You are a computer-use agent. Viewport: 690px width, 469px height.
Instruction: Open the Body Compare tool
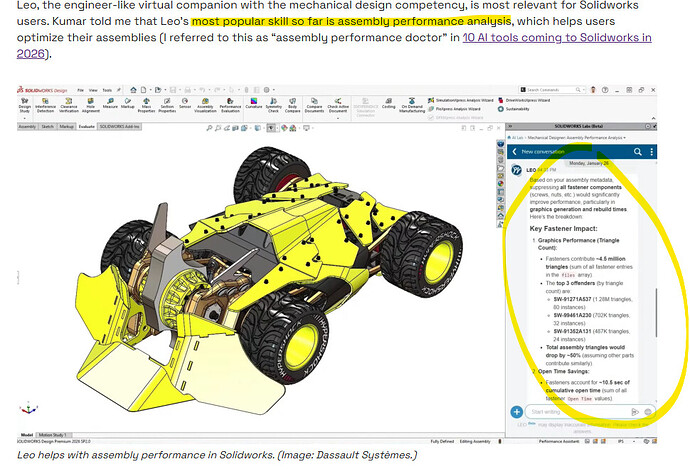pyautogui.click(x=293, y=105)
